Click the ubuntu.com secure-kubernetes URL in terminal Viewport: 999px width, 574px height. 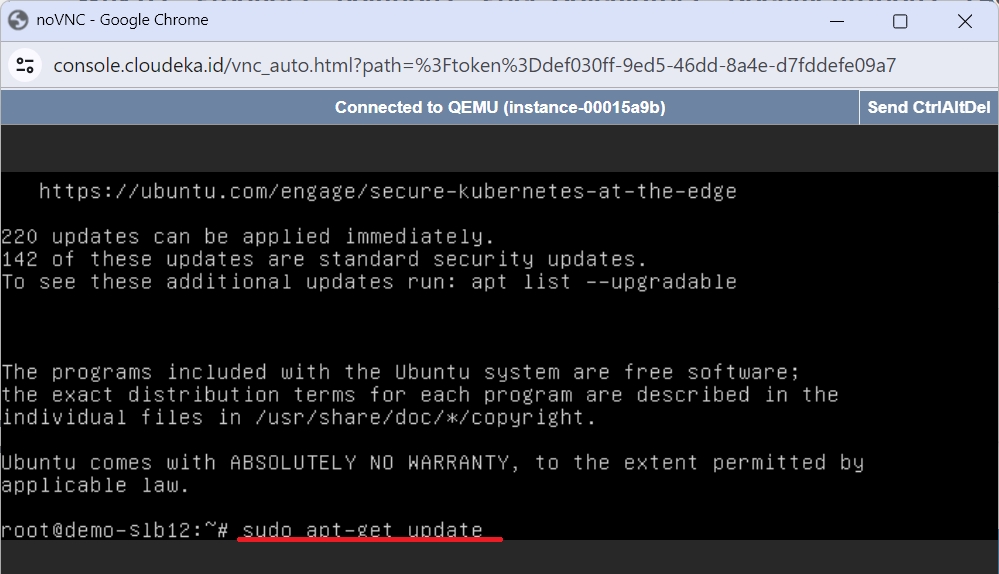[388, 191]
